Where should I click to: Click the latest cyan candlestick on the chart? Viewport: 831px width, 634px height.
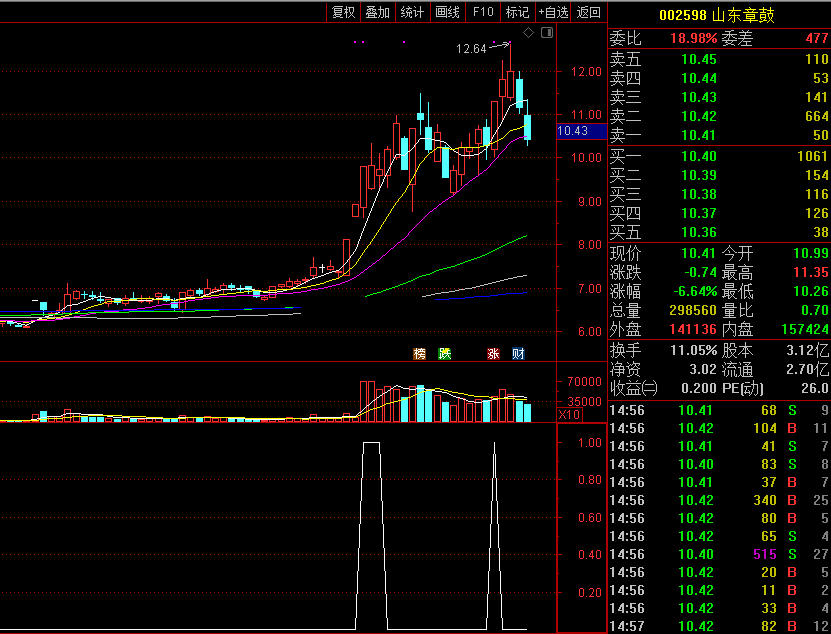[527, 127]
